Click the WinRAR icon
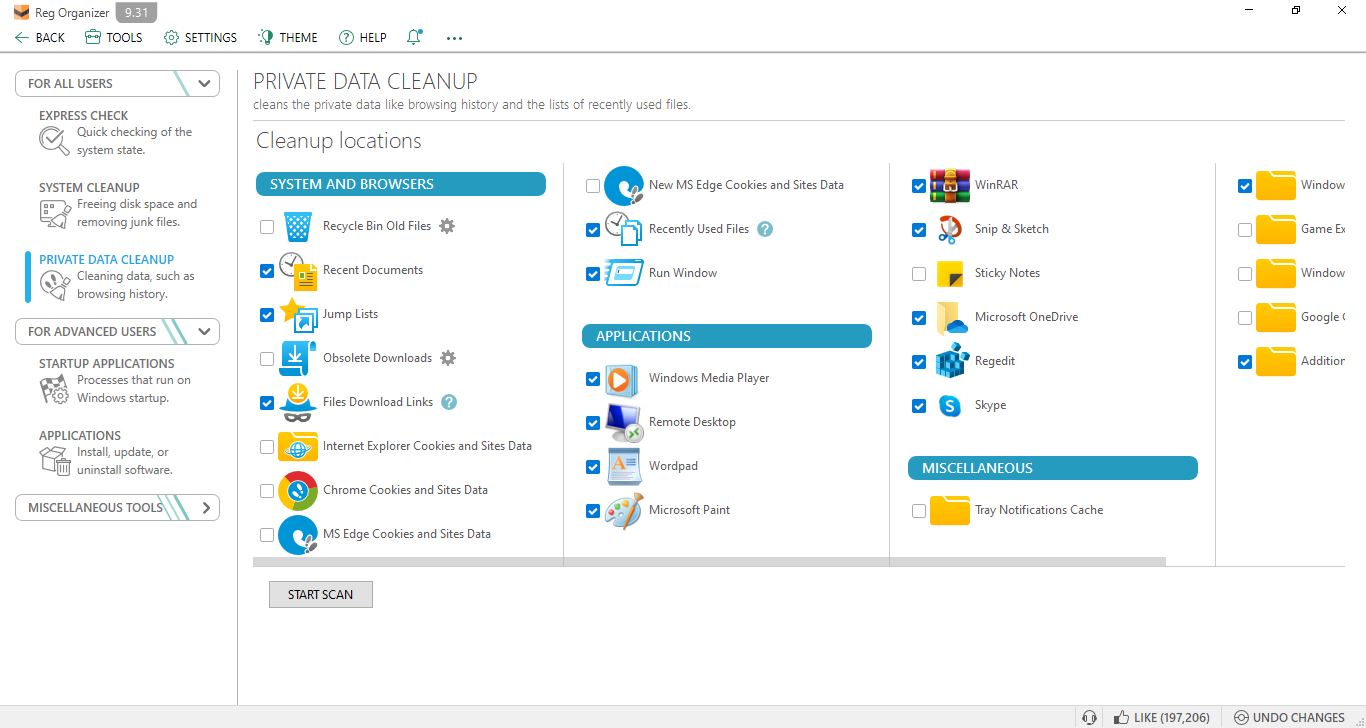Viewport: 1366px width, 728px height. click(950, 185)
